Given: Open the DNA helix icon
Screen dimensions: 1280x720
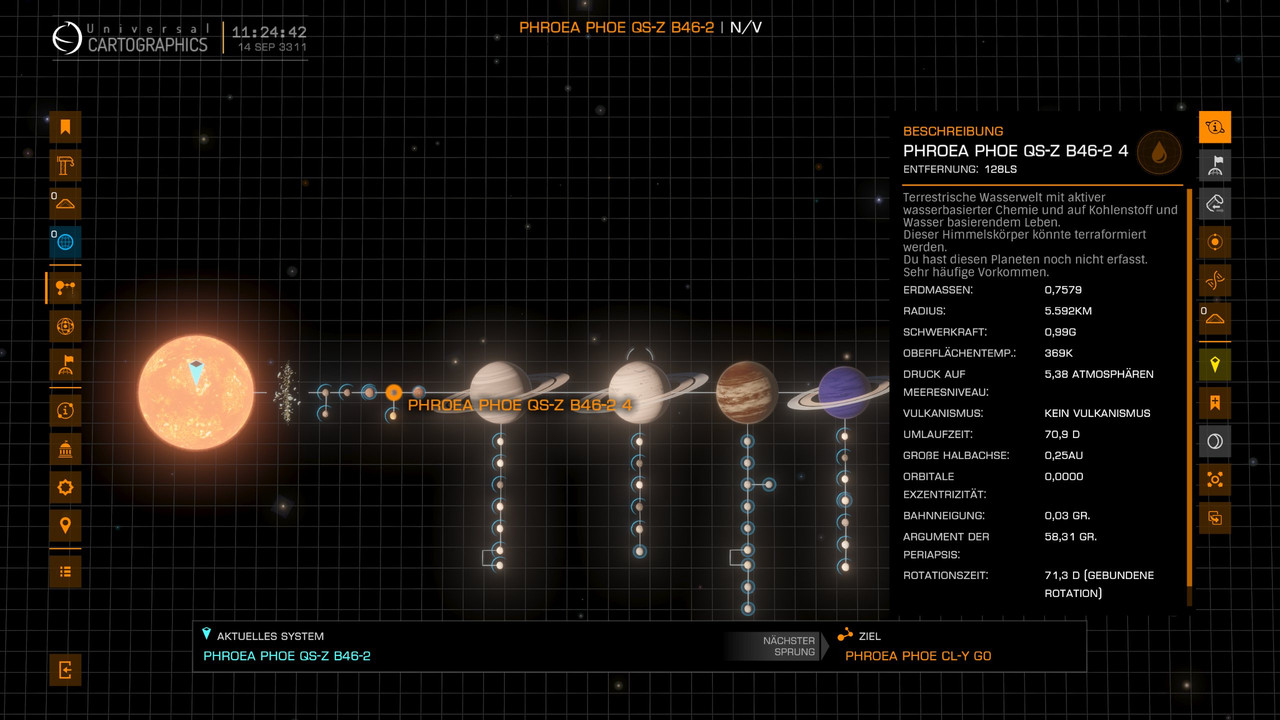Looking at the screenshot, I should [1215, 280].
